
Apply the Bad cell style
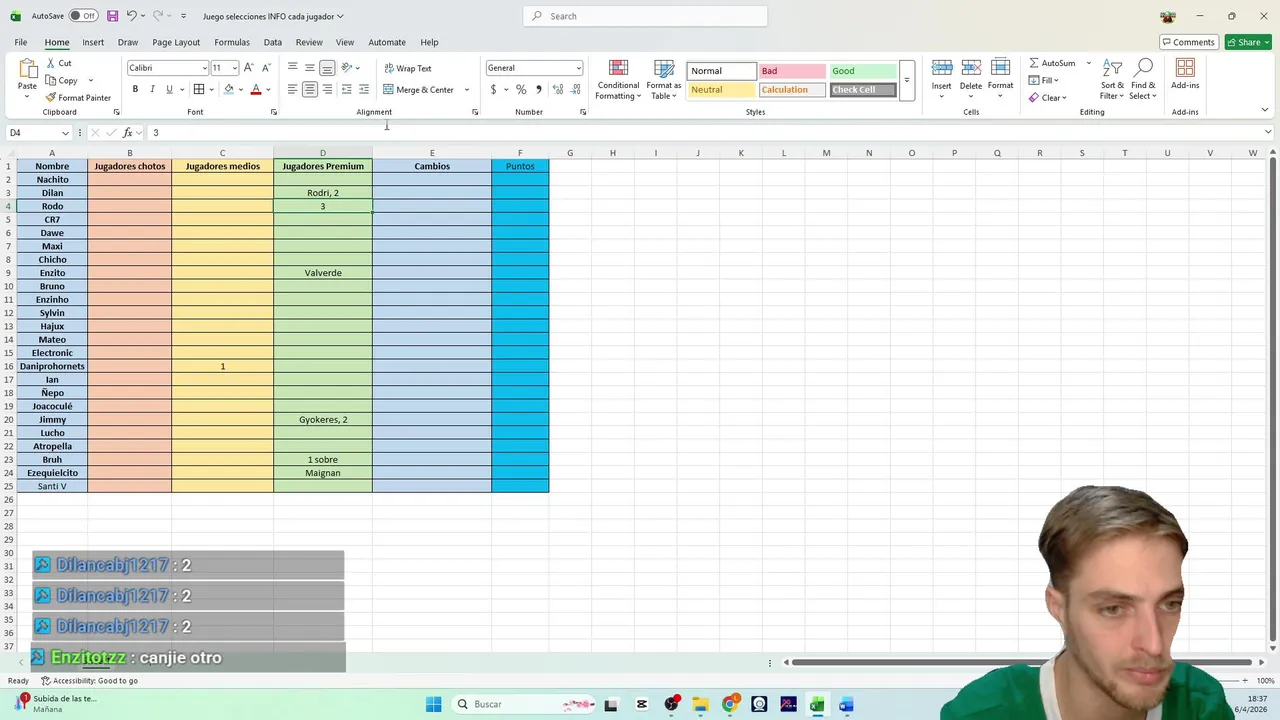(791, 71)
